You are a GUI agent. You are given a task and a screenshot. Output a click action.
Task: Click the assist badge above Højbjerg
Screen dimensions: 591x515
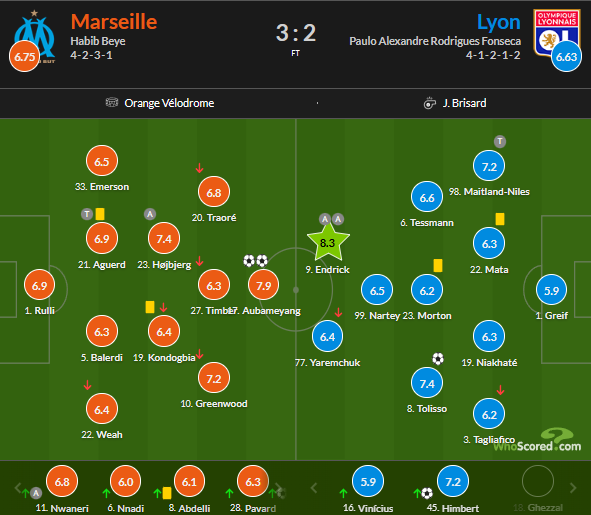tap(150, 214)
